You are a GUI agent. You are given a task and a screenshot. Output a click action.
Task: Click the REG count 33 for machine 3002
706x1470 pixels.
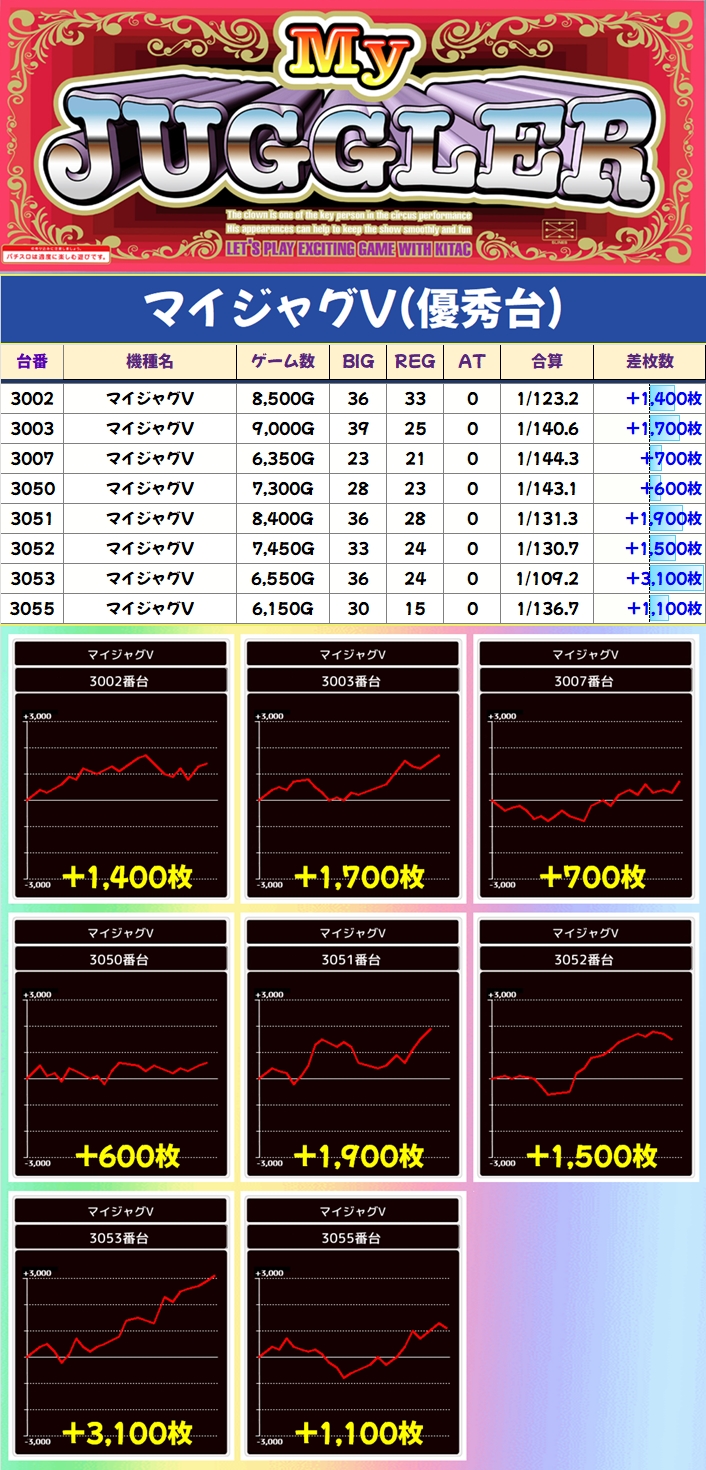(415, 399)
